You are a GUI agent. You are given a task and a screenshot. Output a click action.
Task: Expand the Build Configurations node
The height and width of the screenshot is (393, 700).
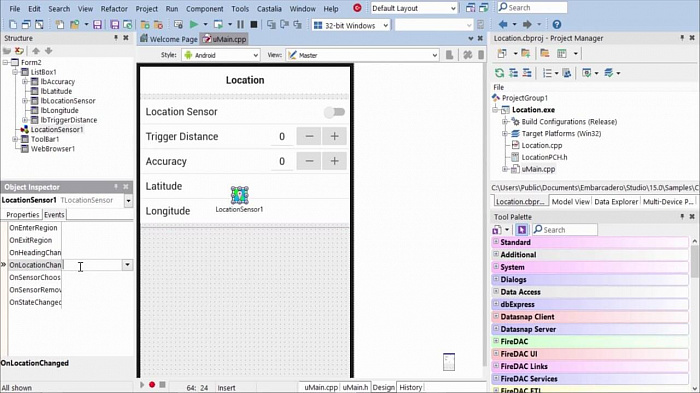click(x=505, y=121)
